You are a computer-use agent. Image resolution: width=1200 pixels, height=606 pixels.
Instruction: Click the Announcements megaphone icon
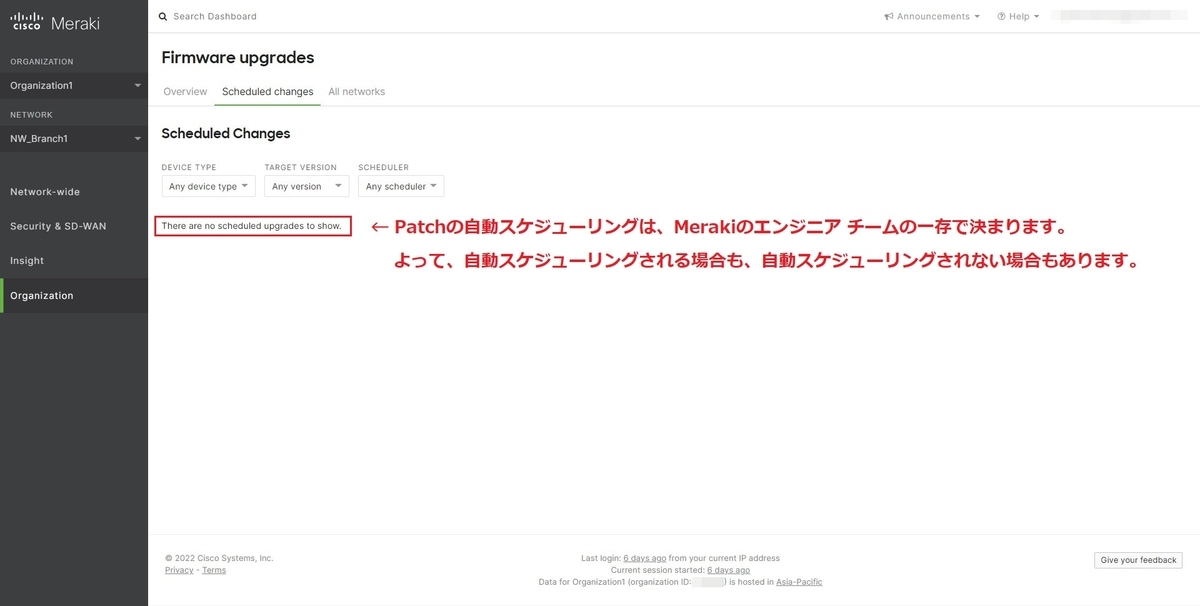click(889, 16)
